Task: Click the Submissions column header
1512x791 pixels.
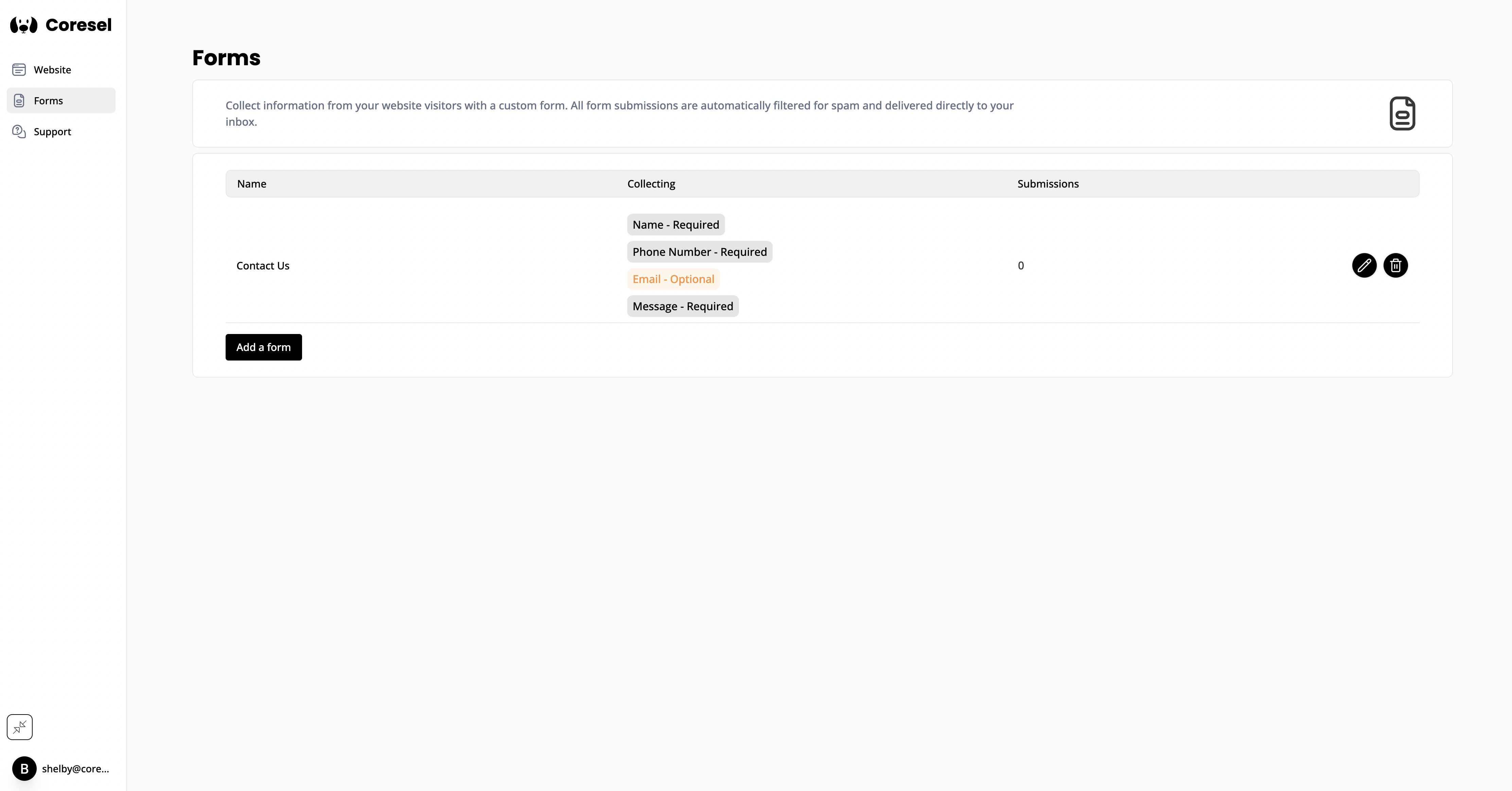Action: [x=1048, y=184]
